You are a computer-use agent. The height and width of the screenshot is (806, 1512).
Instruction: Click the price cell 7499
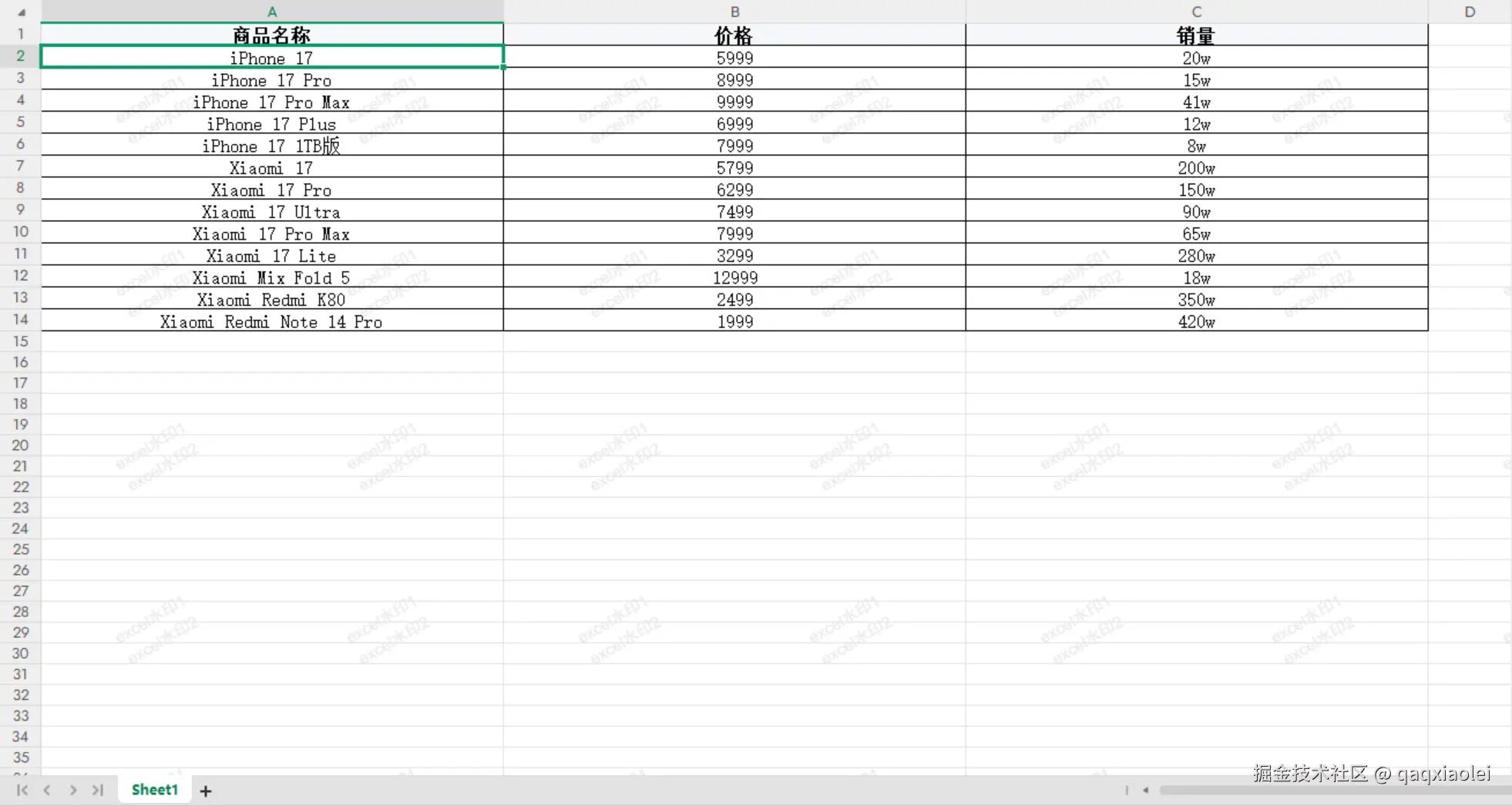click(734, 211)
